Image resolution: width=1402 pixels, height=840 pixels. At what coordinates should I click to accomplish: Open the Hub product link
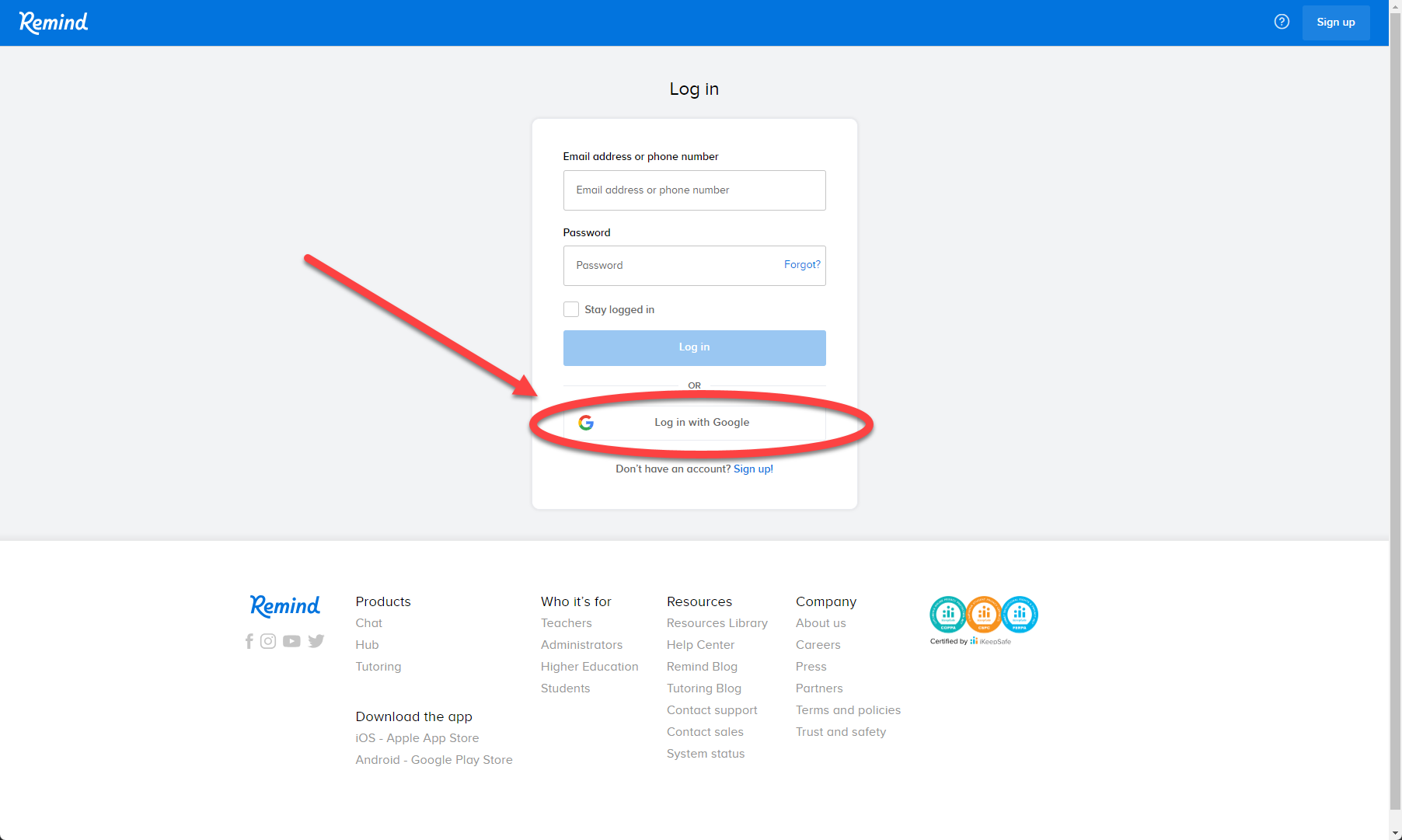(x=368, y=645)
